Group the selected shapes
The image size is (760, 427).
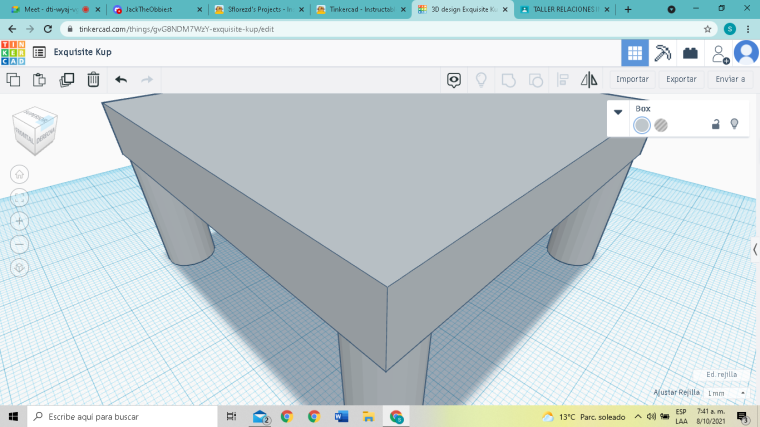[x=508, y=80]
